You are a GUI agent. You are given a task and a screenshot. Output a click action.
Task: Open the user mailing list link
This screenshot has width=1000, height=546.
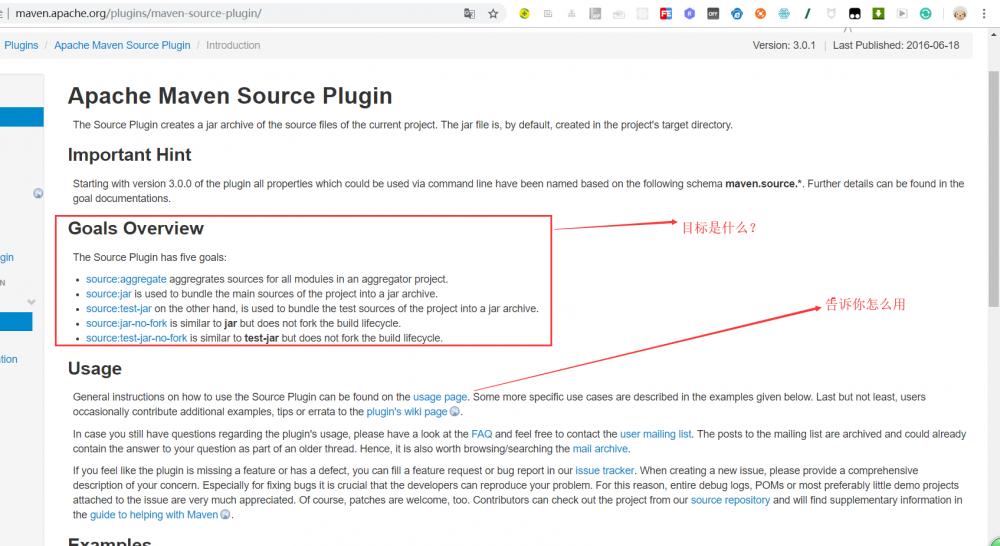[656, 434]
